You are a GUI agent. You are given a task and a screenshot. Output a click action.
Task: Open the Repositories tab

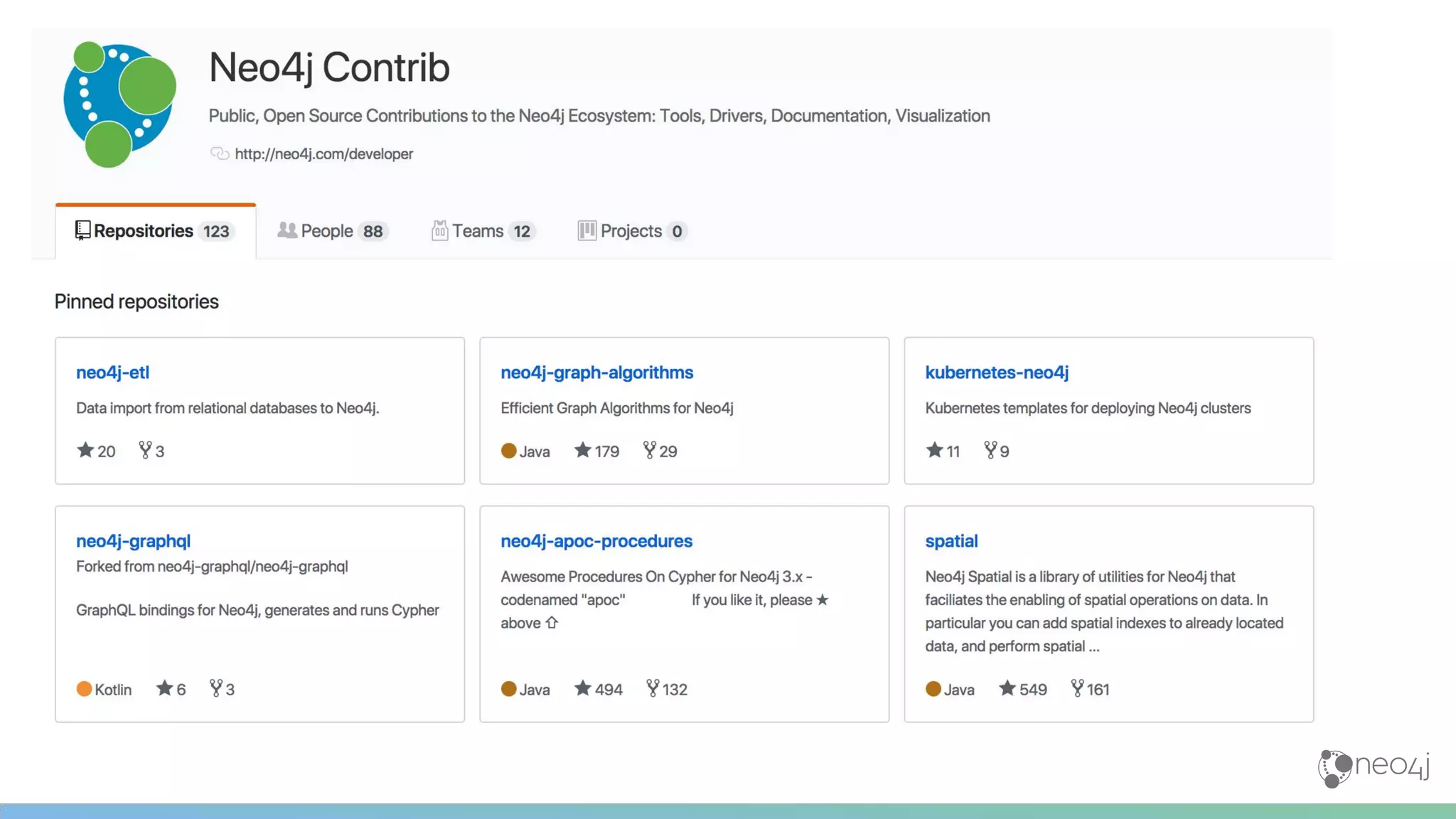pos(154,231)
